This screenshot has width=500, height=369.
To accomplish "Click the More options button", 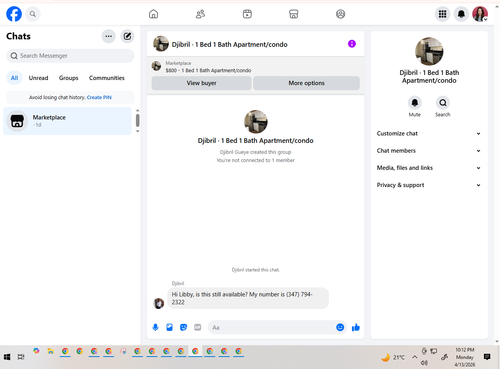I will pyautogui.click(x=306, y=83).
